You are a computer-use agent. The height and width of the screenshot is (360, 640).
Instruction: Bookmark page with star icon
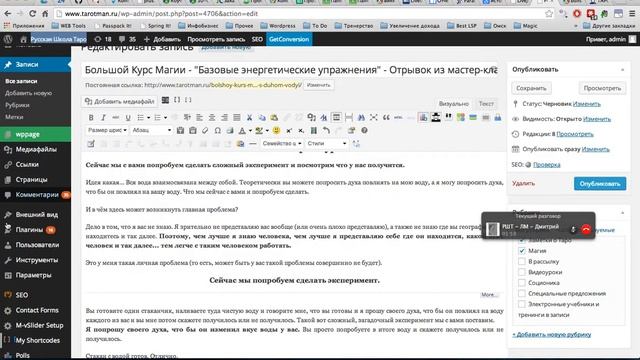[x=549, y=13]
